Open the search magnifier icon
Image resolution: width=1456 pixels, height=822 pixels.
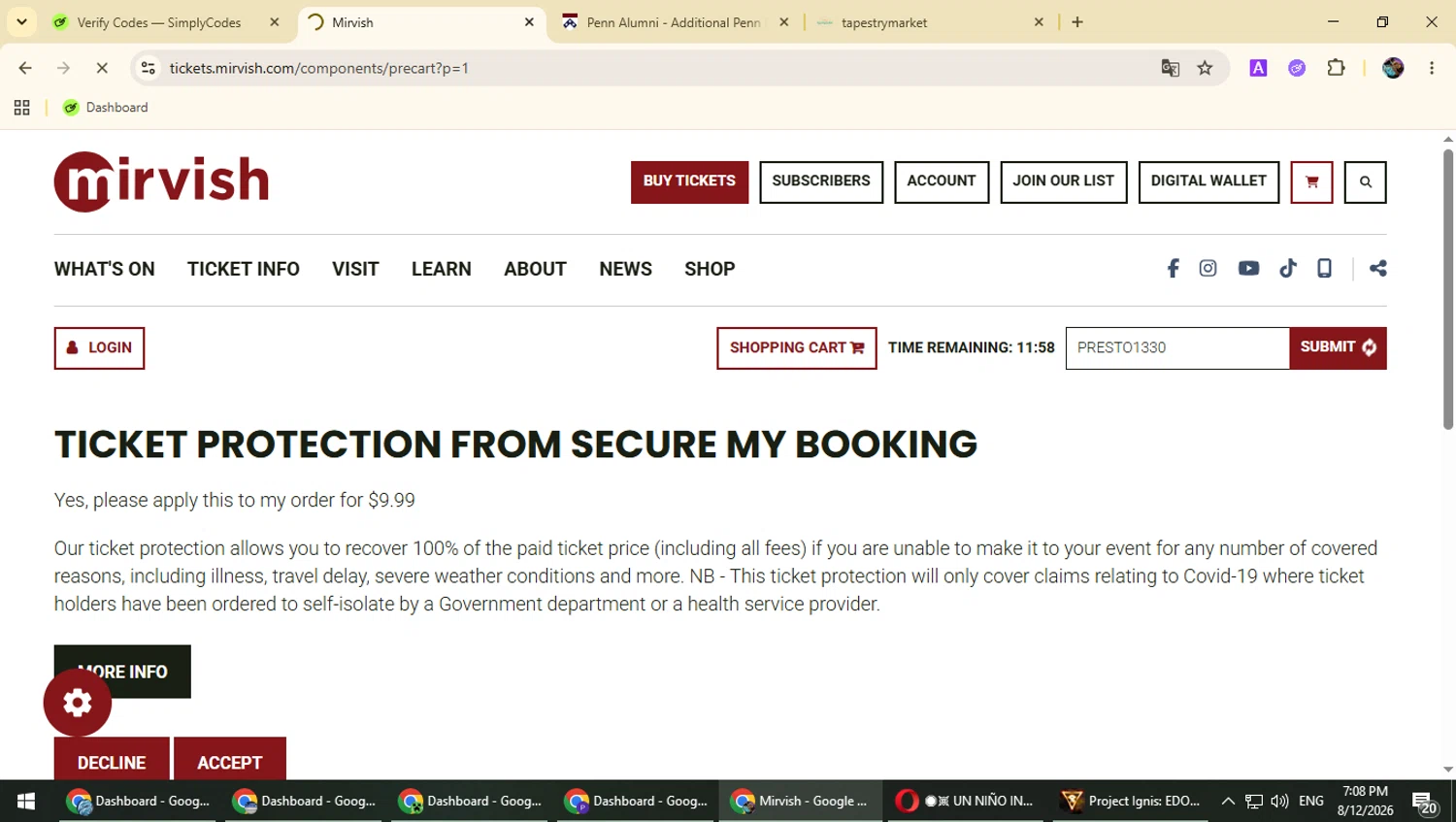(x=1365, y=182)
